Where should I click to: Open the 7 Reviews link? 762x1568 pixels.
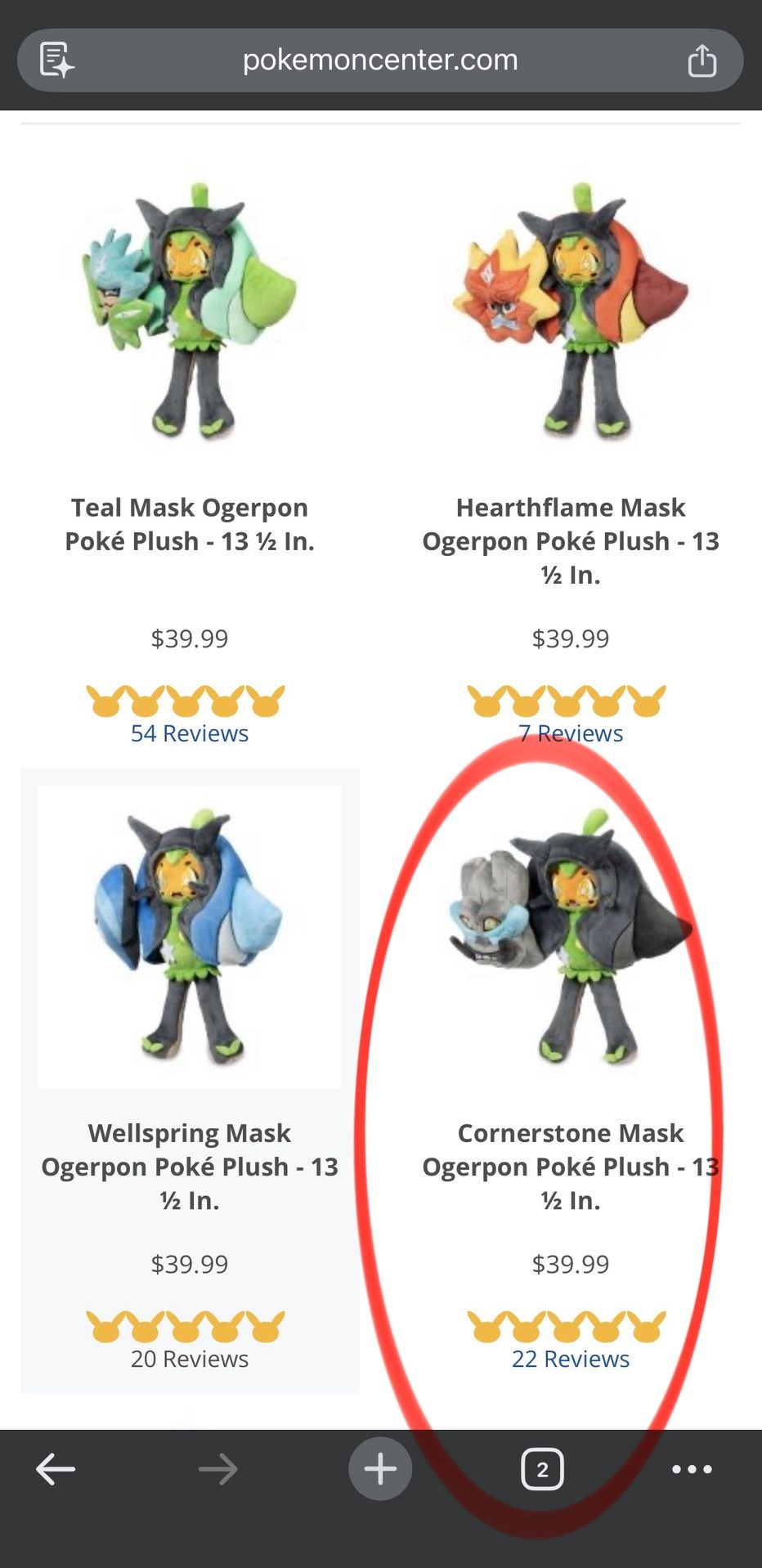[x=571, y=733]
